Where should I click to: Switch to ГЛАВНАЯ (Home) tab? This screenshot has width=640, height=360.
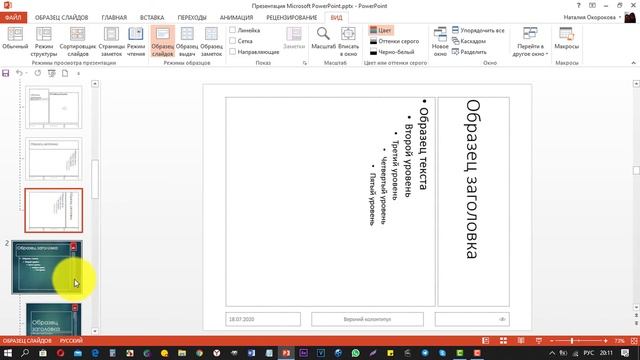[114, 18]
